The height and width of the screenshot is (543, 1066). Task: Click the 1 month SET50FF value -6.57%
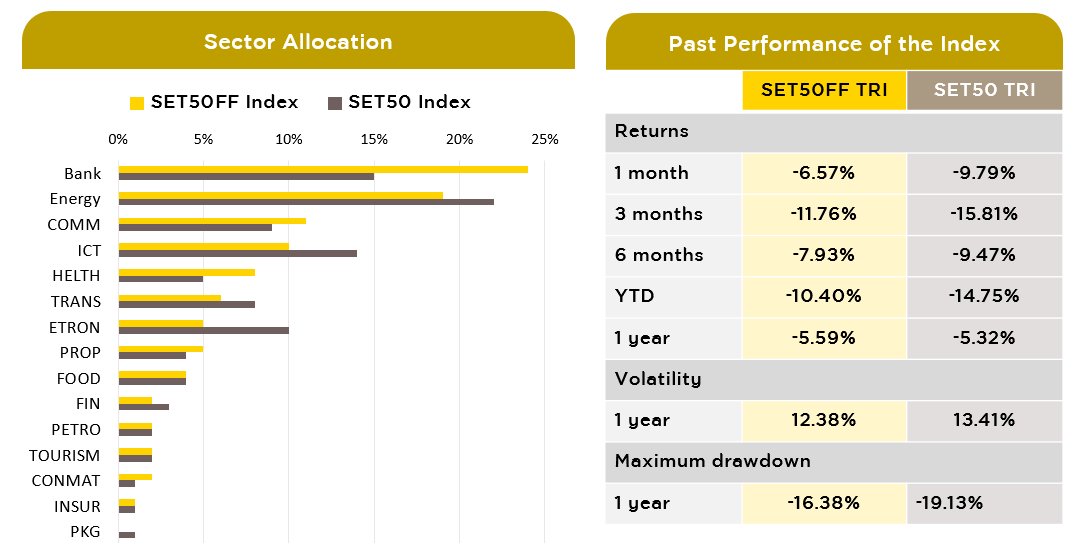tap(824, 173)
